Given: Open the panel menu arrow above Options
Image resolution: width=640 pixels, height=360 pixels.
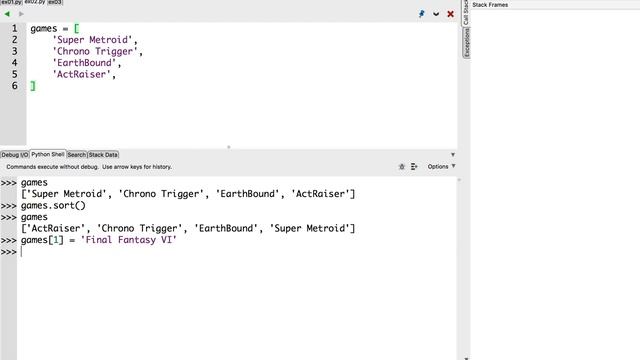Looking at the screenshot, I should pyautogui.click(x=453, y=155).
